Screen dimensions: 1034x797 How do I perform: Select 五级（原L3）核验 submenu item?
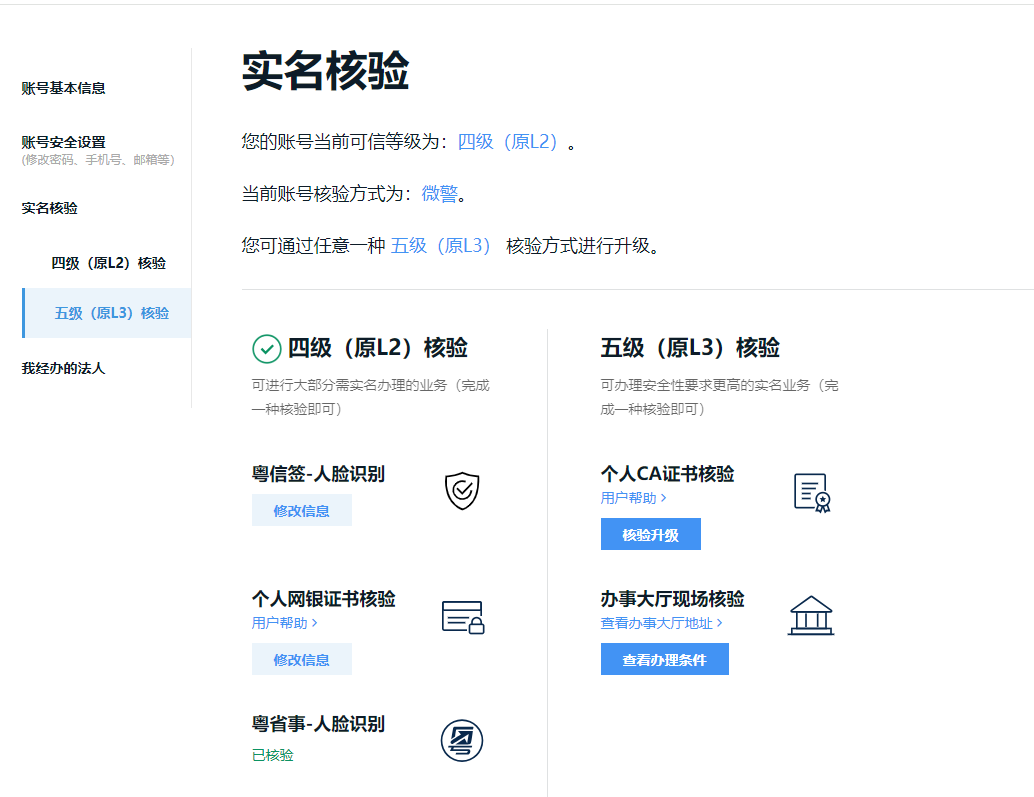112,313
